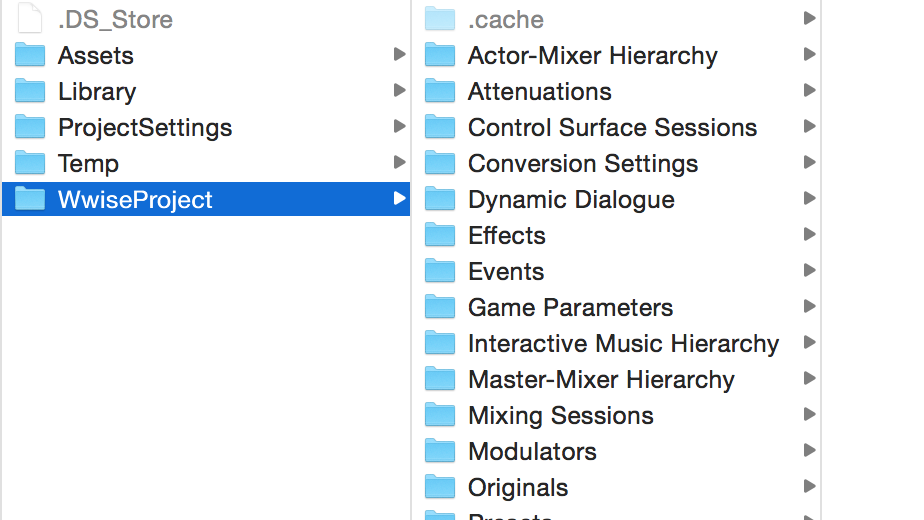The image size is (924, 520).
Task: Expand the ProjectSettings folder arrow
Action: click(400, 126)
